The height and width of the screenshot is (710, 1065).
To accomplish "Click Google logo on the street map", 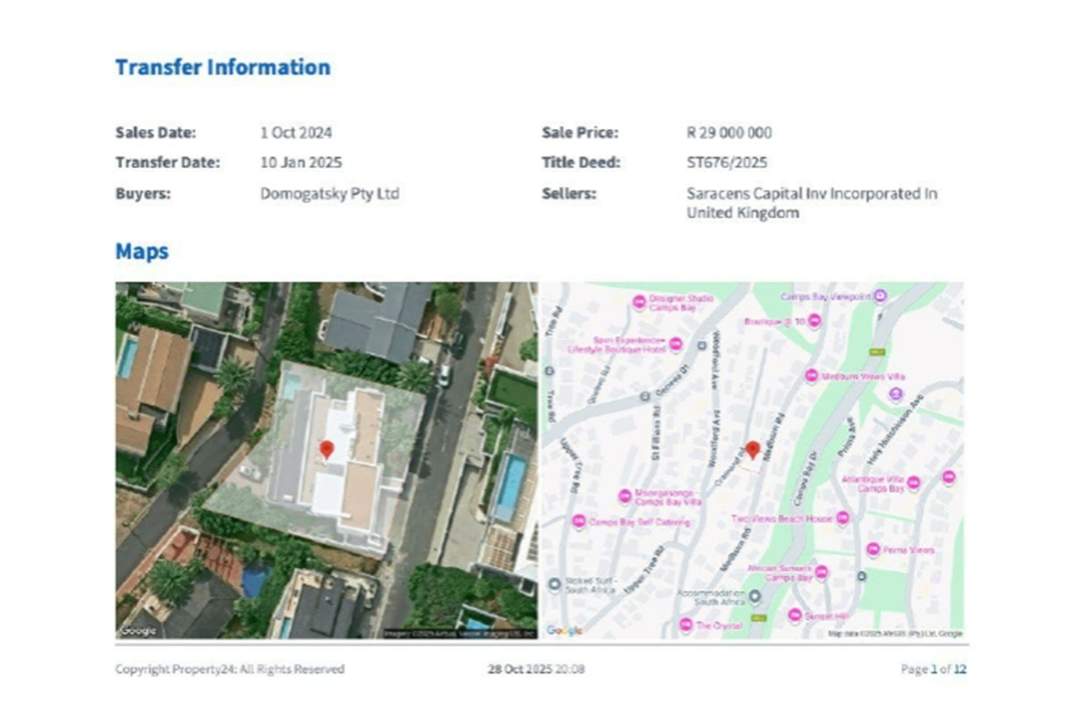I will click(565, 630).
